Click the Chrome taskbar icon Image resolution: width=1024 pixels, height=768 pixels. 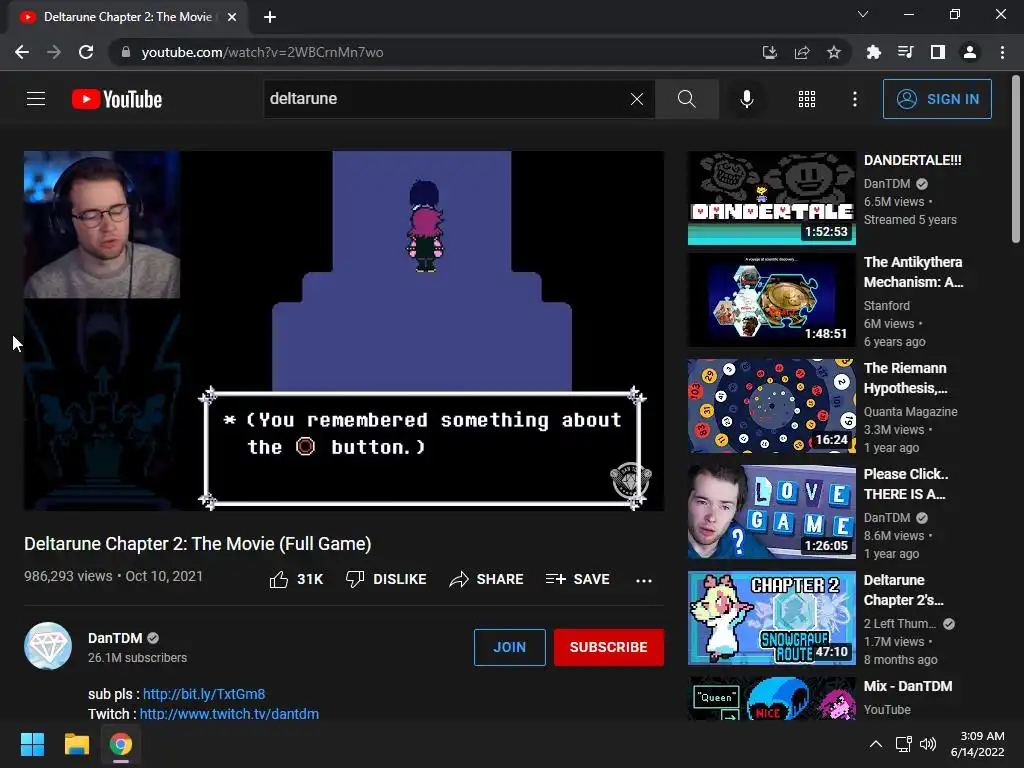click(x=121, y=744)
